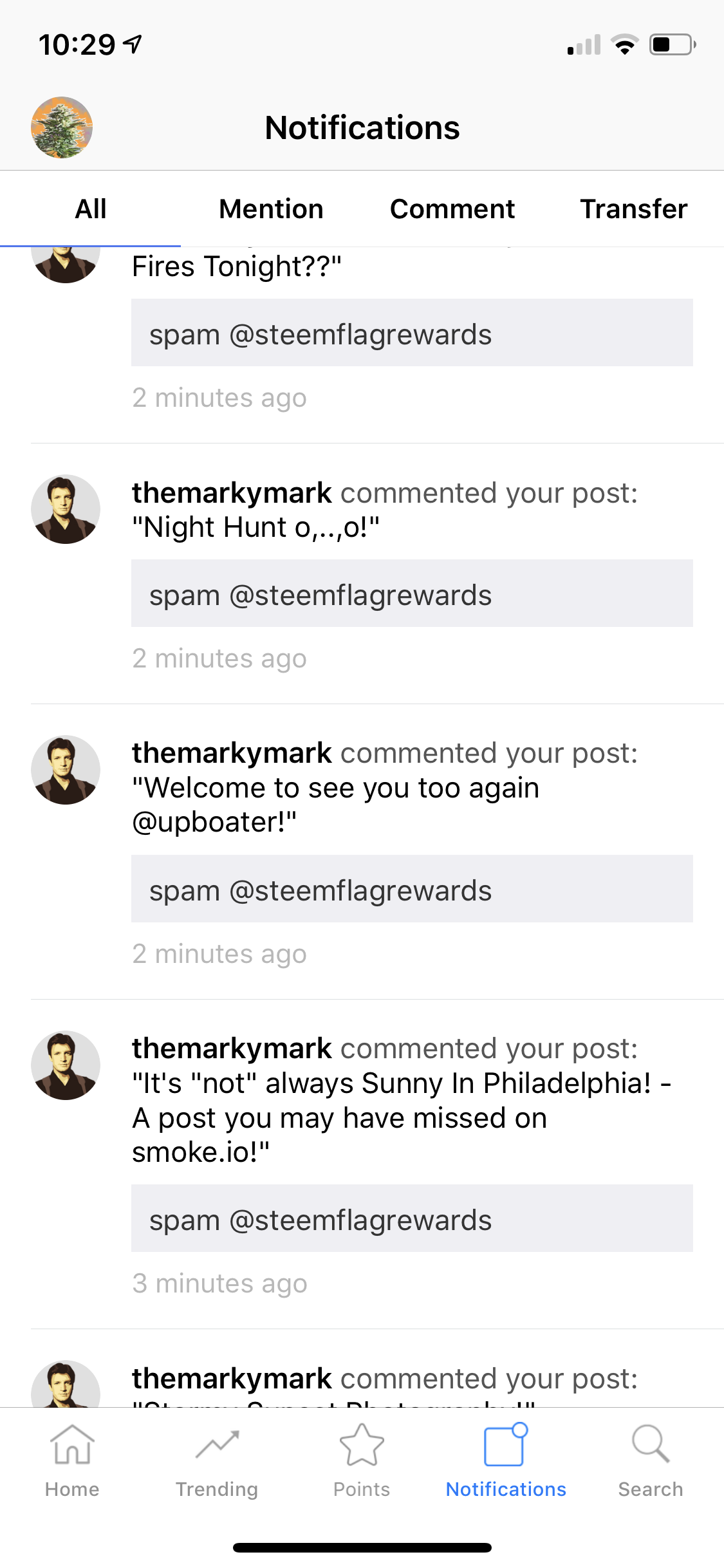Open the profile avatar in the header
The image size is (724, 1568).
[62, 127]
